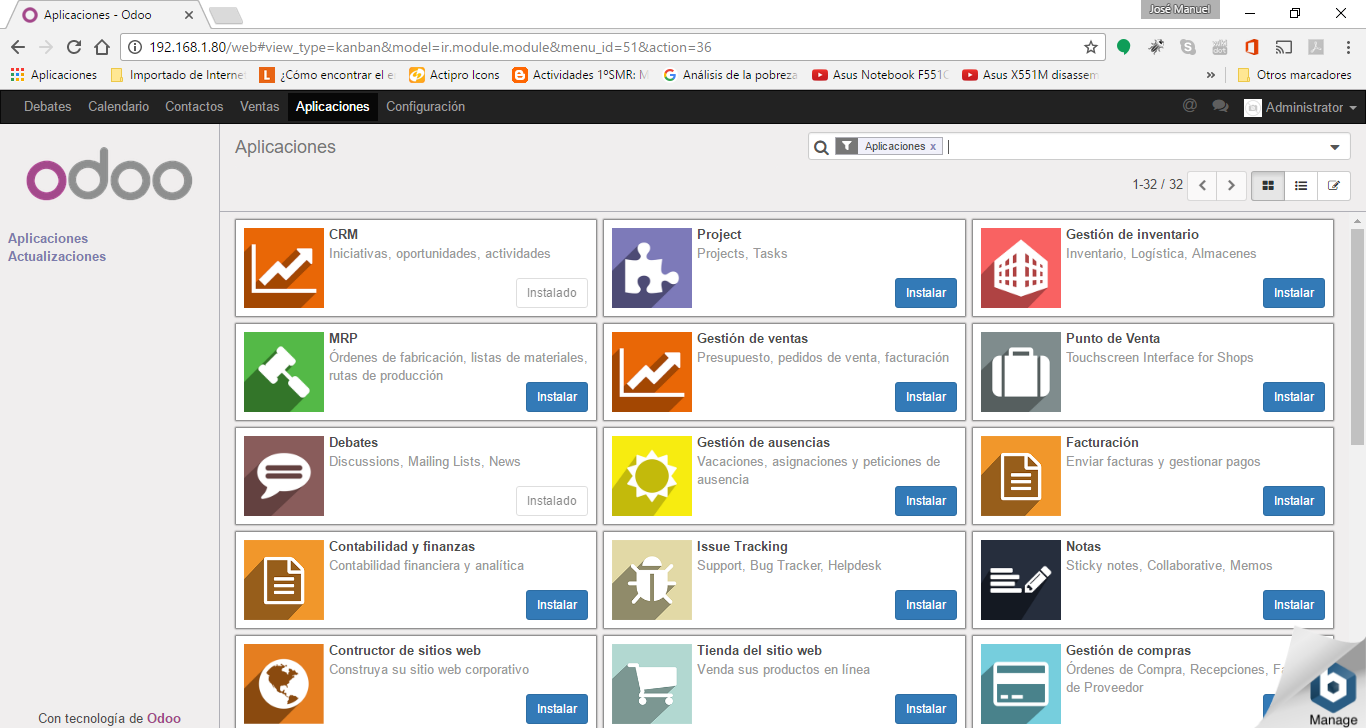The height and width of the screenshot is (728, 1366).
Task: Click the vertical scrollbar of module list
Action: (1357, 340)
